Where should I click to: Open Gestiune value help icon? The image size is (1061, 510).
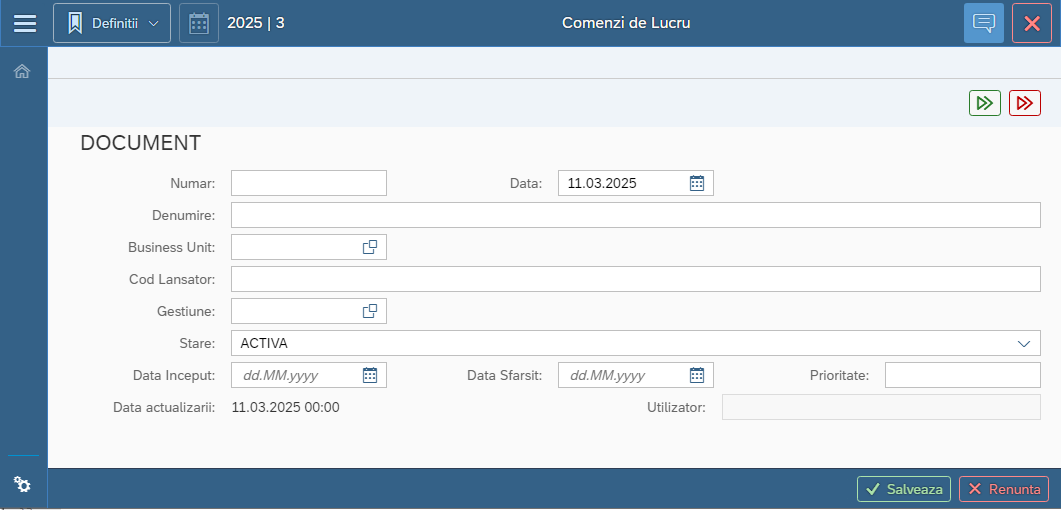[370, 311]
